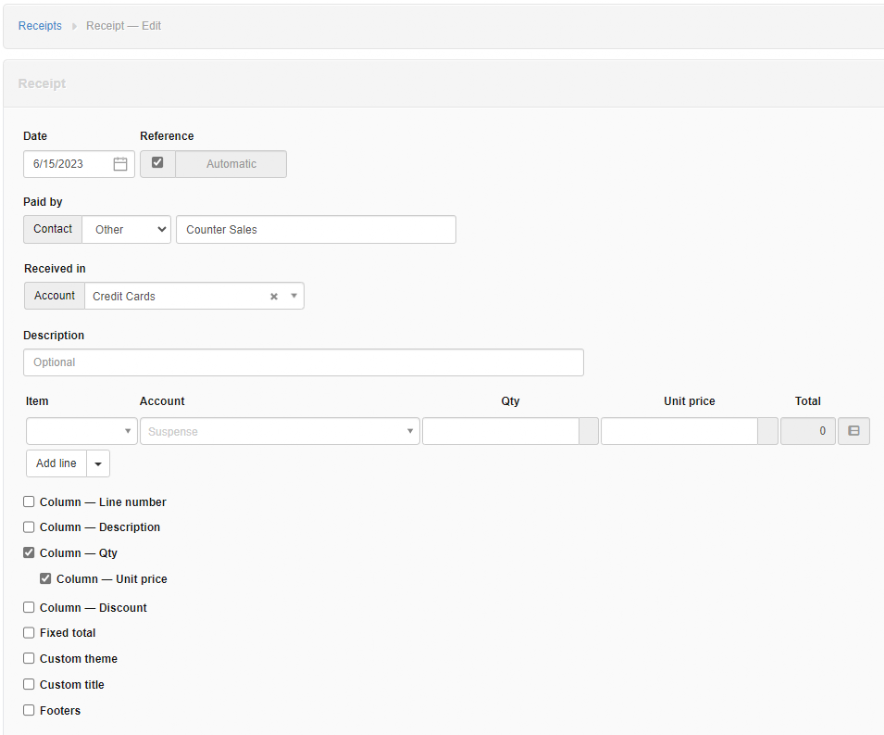Open the calendar icon in the Date field
Image resolution: width=884 pixels, height=735 pixels.
[120, 163]
